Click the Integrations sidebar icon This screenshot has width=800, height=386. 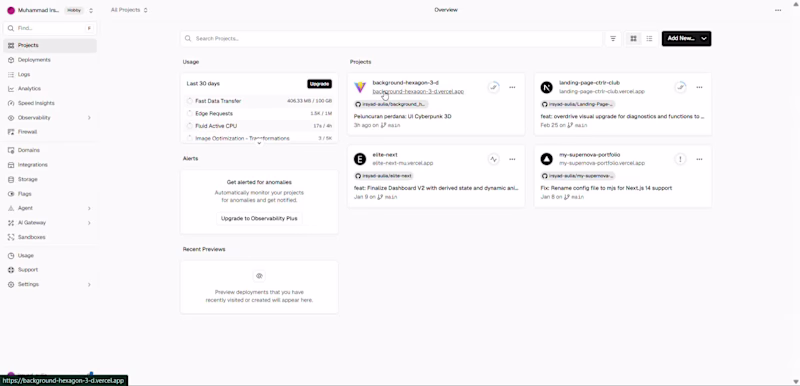(11, 165)
